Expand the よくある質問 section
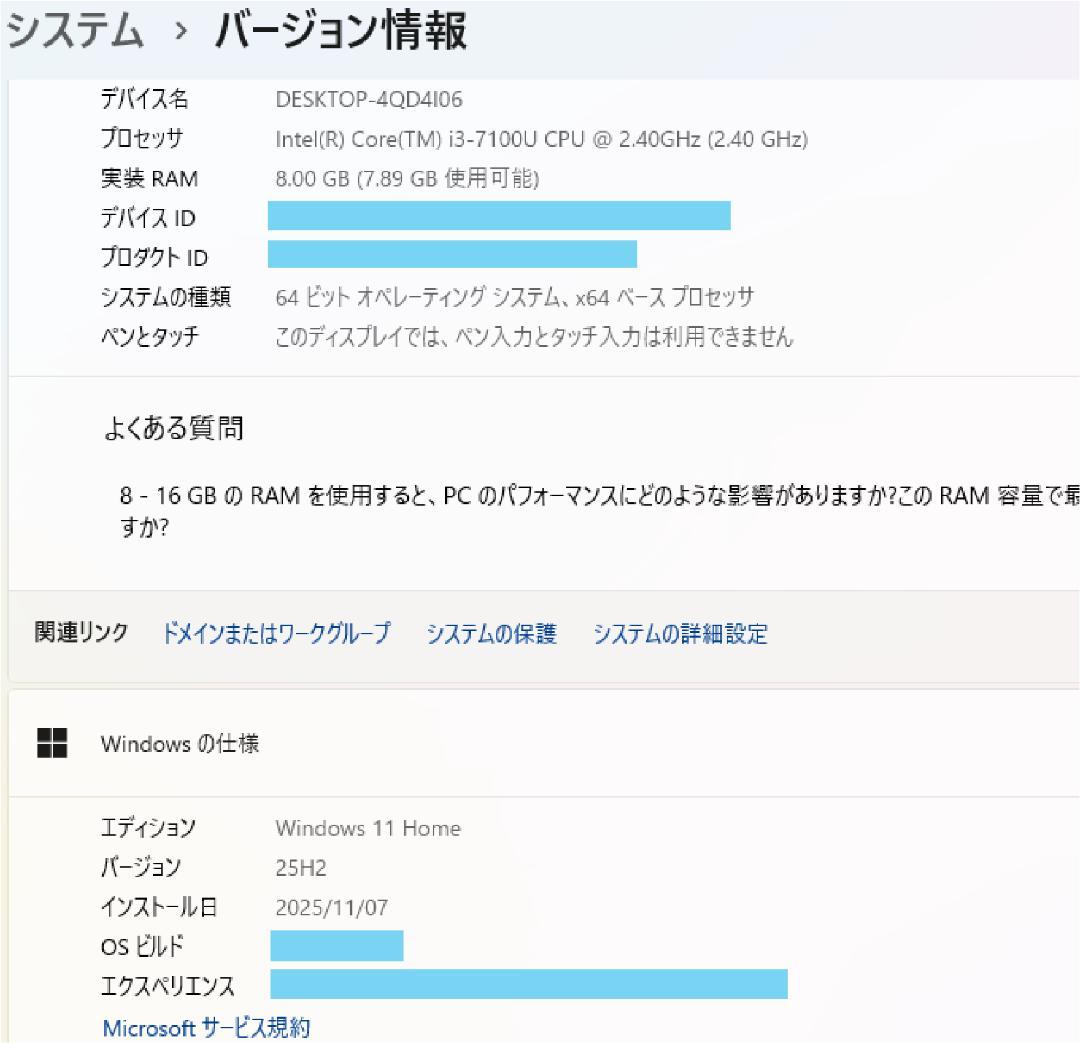The width and height of the screenshot is (1080, 1048). tap(180, 428)
